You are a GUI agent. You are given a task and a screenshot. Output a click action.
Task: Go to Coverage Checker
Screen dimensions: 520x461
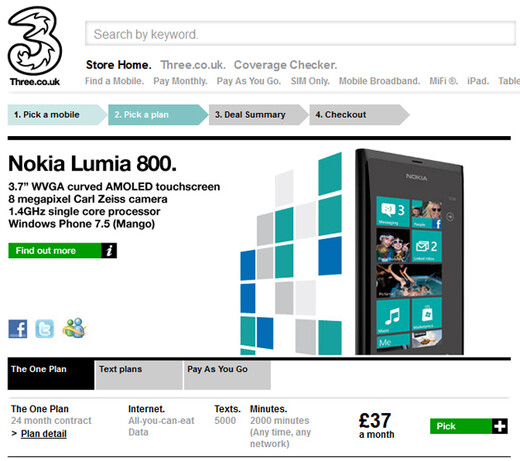click(x=285, y=65)
